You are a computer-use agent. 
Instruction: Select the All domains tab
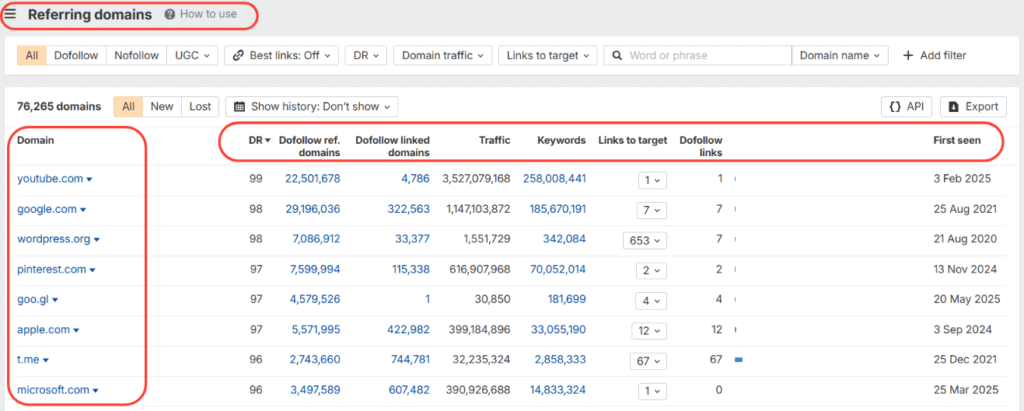pos(128,107)
